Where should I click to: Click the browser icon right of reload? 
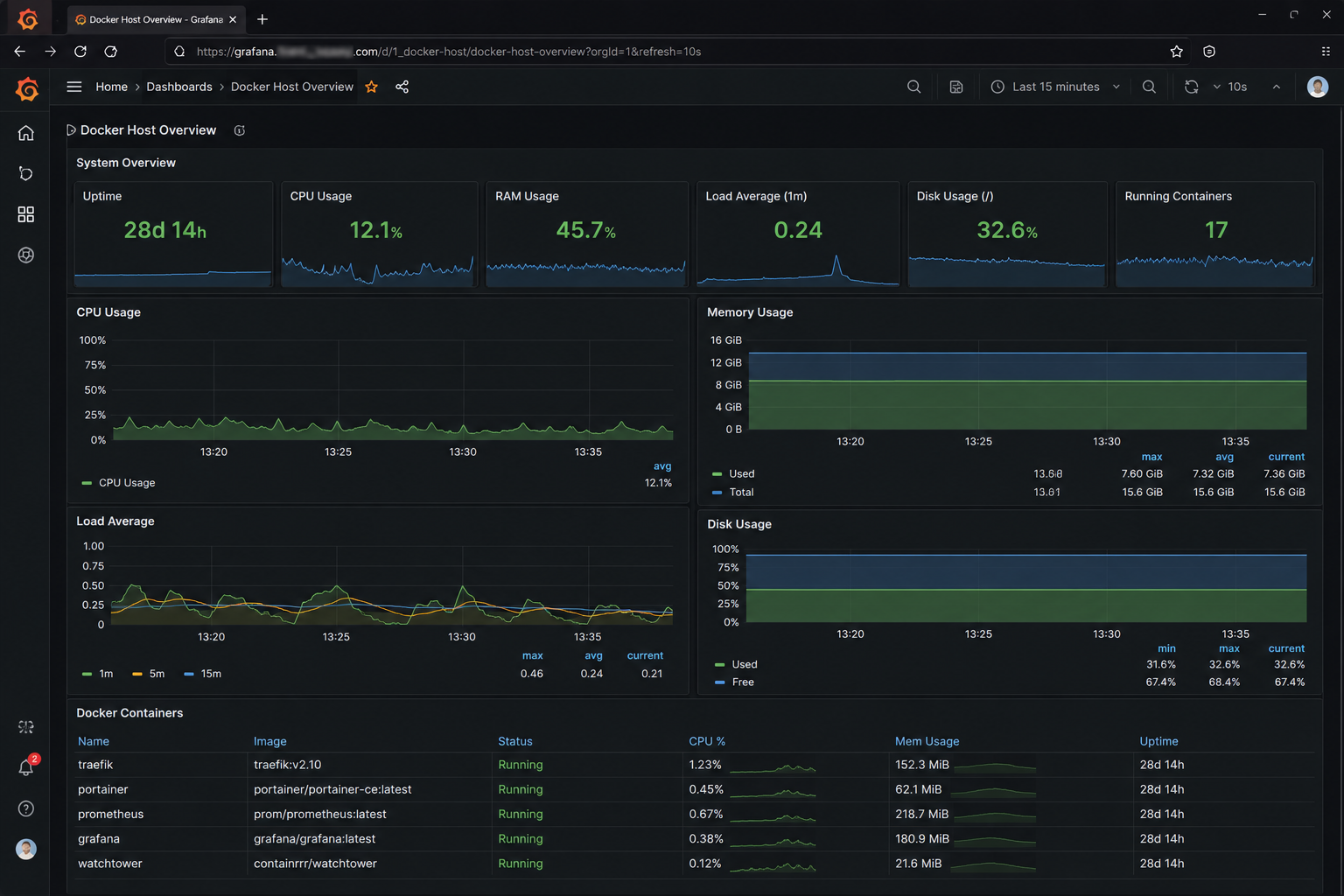(x=111, y=52)
